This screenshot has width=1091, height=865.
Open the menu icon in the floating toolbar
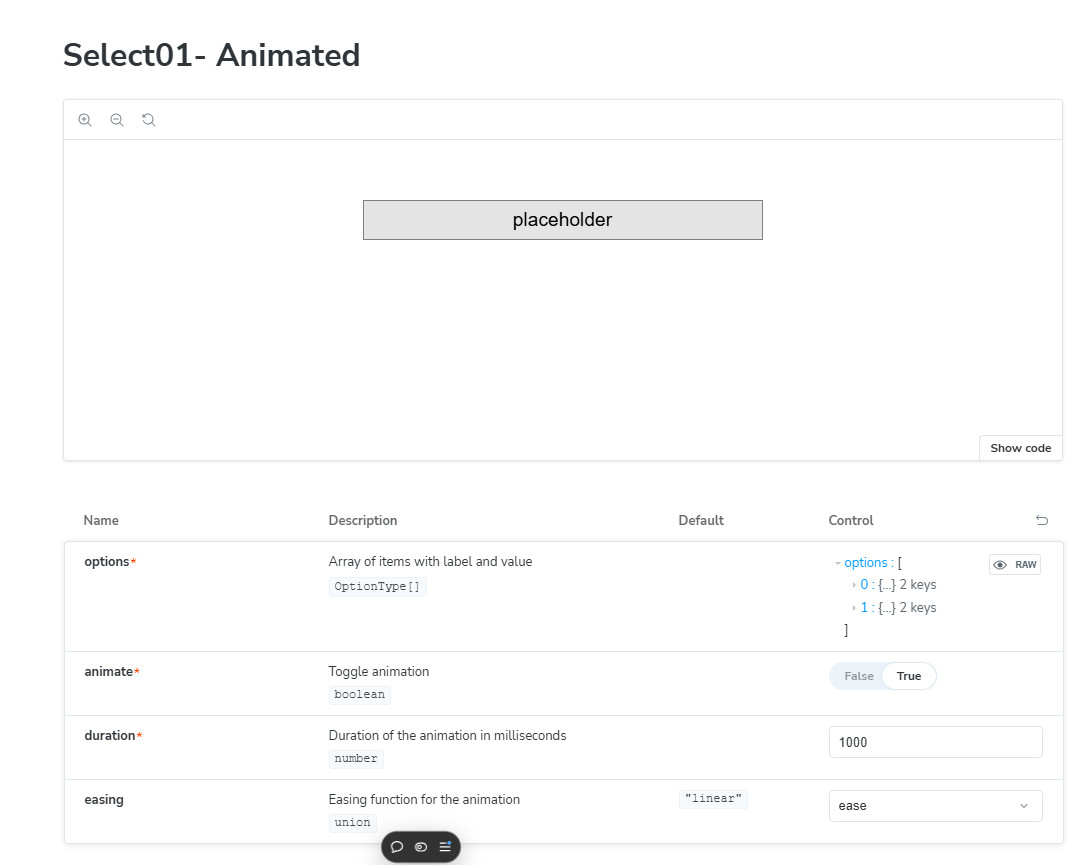tap(445, 847)
